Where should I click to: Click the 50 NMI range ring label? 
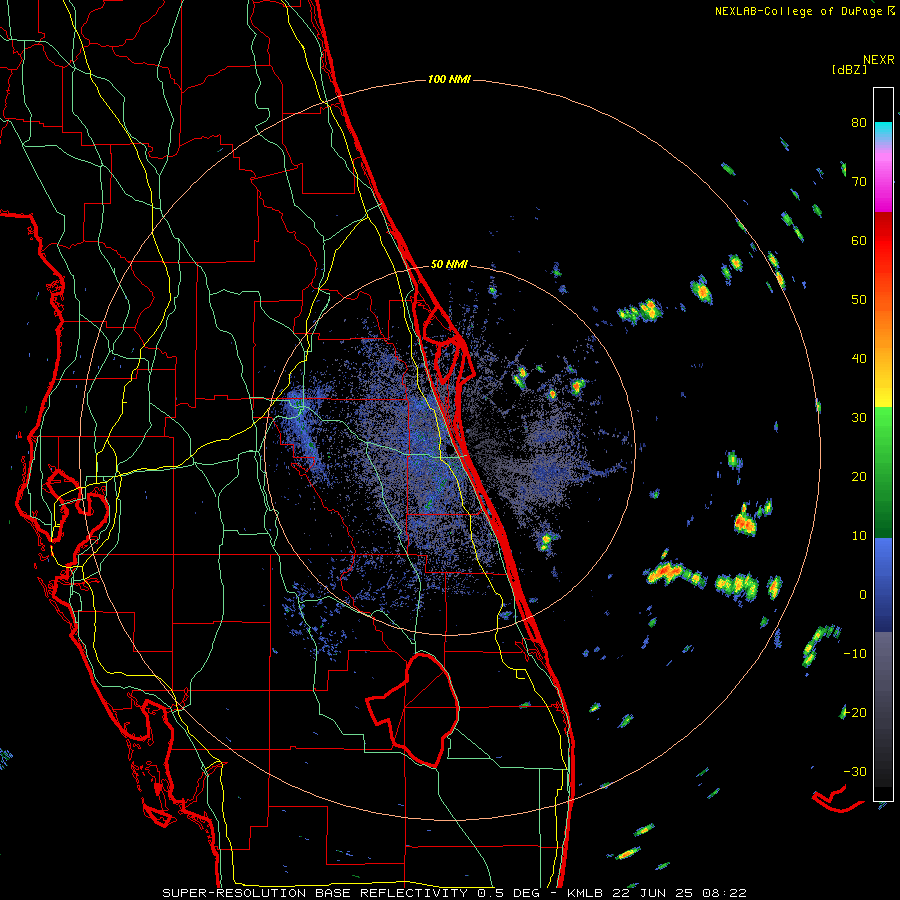[x=449, y=265]
